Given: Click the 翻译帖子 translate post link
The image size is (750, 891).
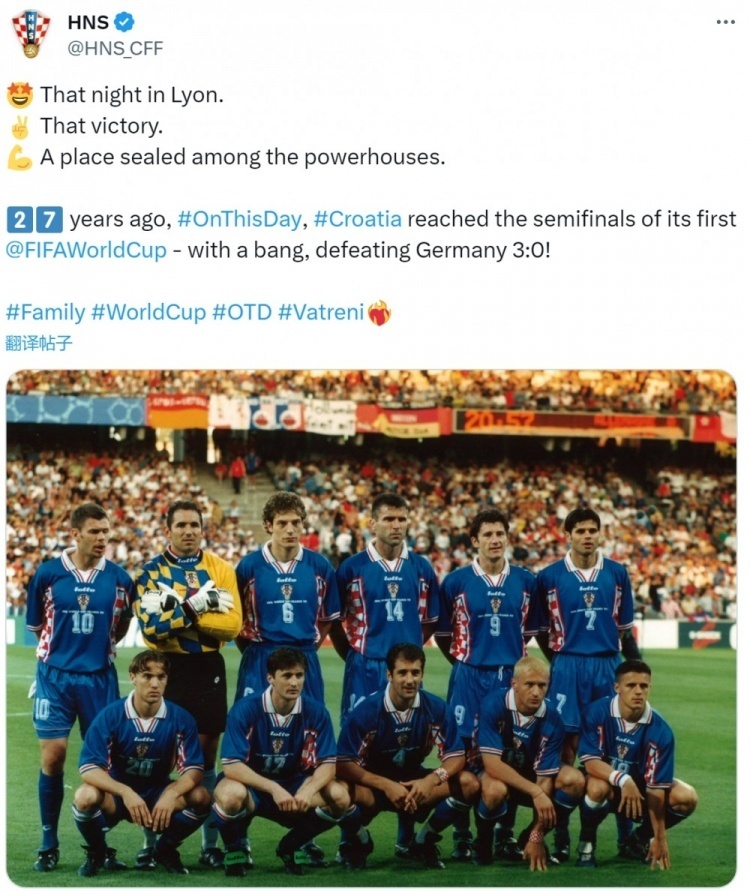Looking at the screenshot, I should point(39,342).
